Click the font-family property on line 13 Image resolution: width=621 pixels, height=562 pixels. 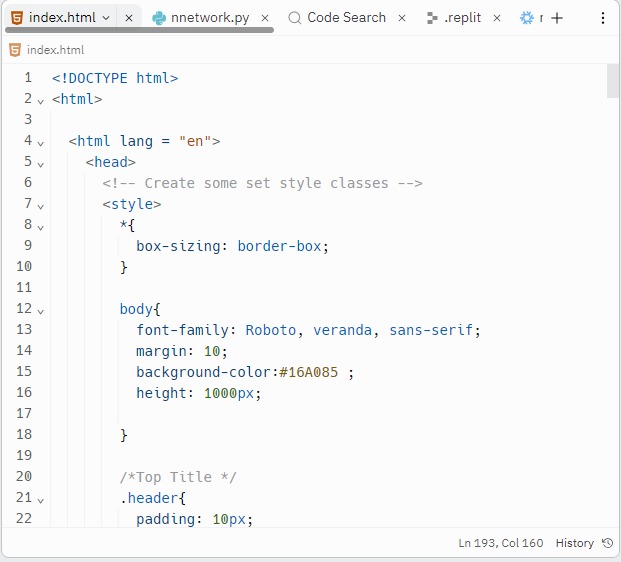click(x=182, y=330)
